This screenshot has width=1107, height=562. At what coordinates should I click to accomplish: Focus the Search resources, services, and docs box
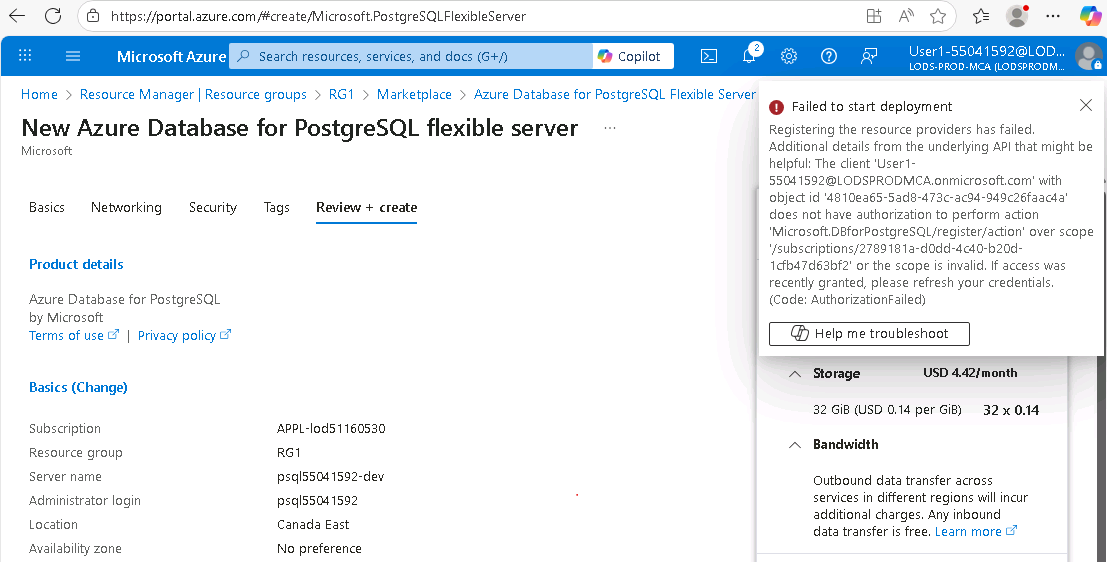(x=411, y=56)
